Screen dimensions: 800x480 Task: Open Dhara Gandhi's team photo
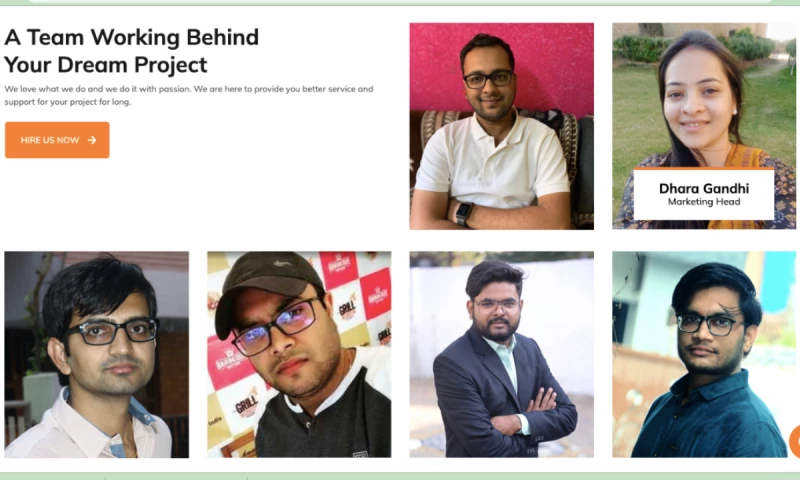[x=704, y=126]
